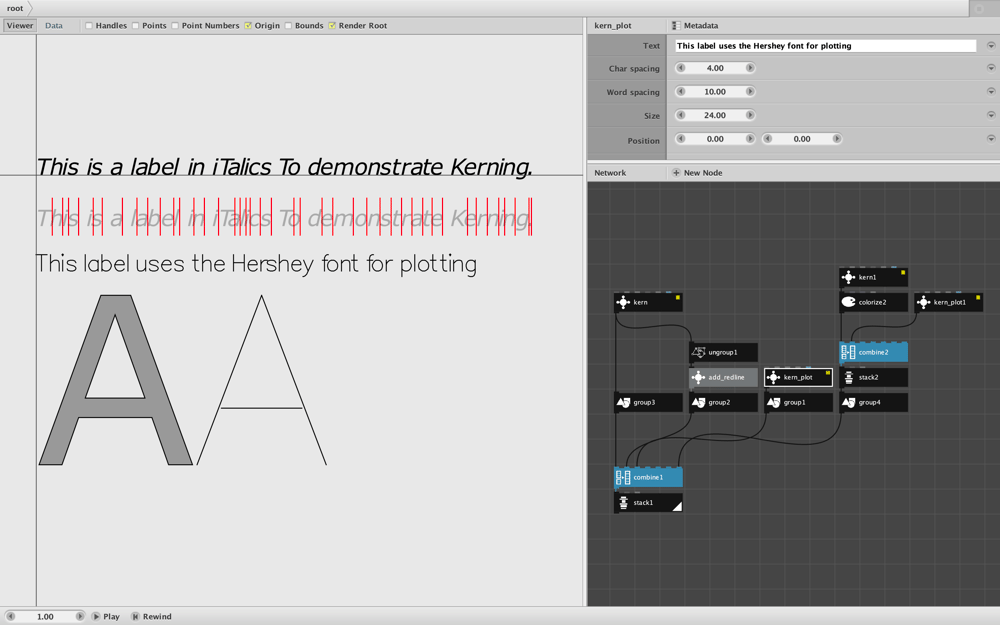Increase the Position Y value
The height and width of the screenshot is (625, 1000).
[x=837, y=139]
